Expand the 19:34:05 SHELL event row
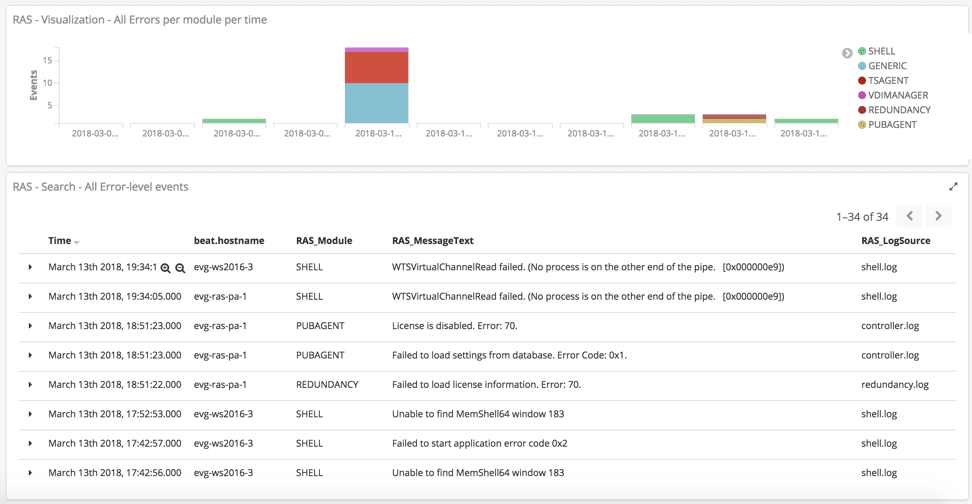This screenshot has height=504, width=972. coord(30,296)
